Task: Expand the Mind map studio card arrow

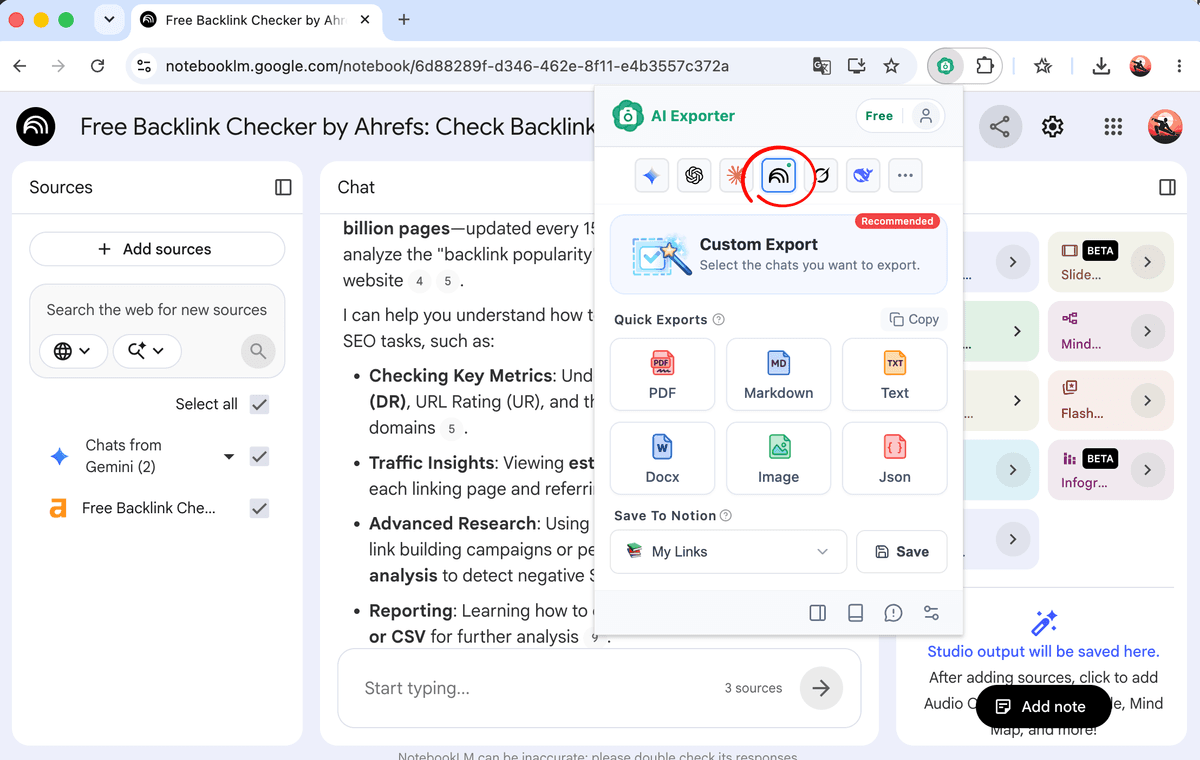Action: click(1147, 331)
